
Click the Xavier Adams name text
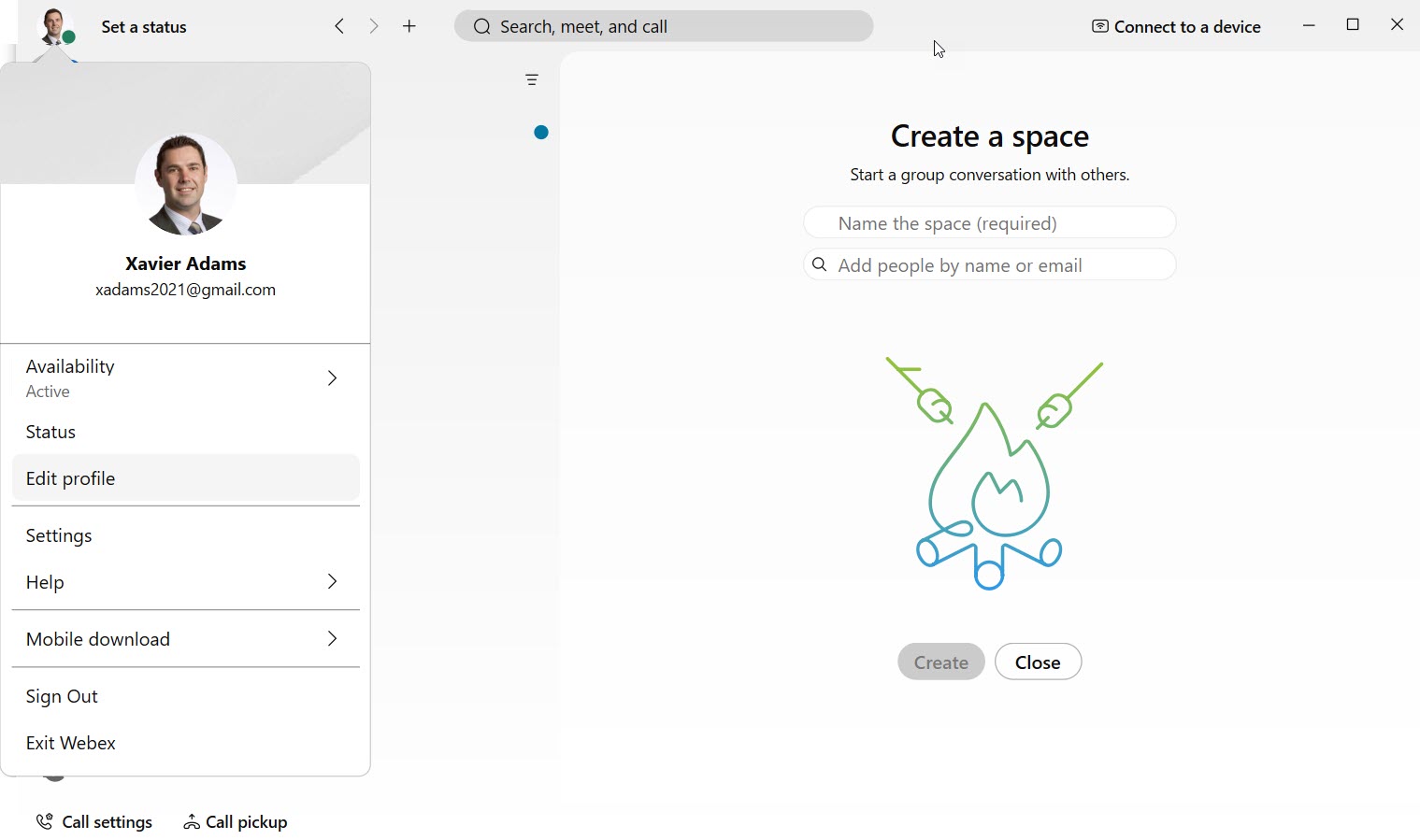[186, 263]
